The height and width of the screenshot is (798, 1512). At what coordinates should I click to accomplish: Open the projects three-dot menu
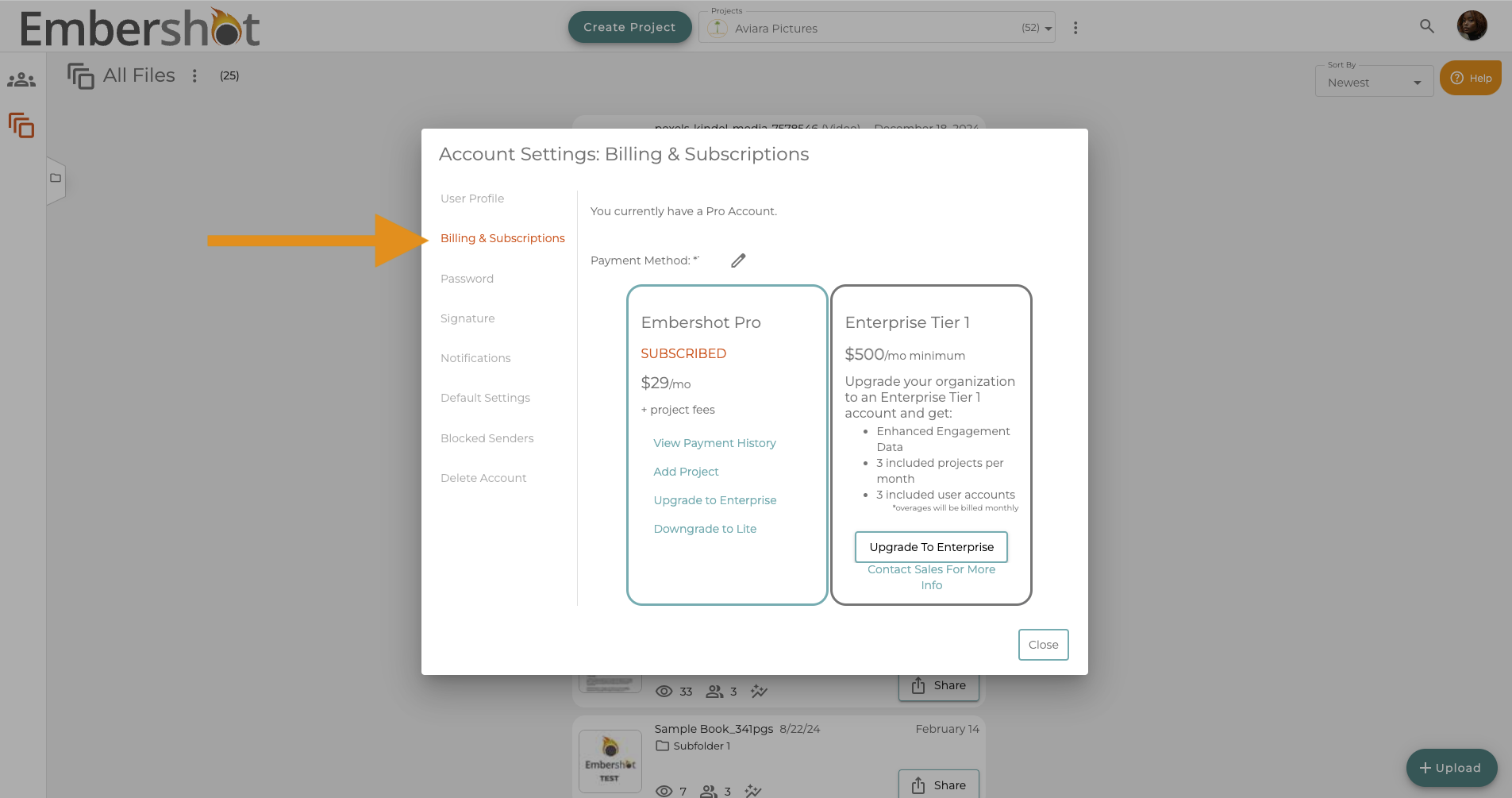click(1075, 28)
